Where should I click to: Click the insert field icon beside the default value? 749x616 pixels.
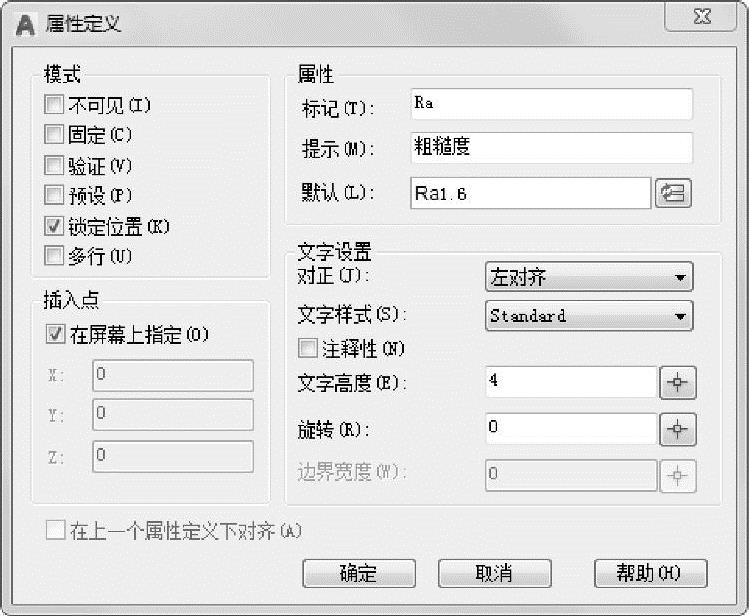(673, 193)
